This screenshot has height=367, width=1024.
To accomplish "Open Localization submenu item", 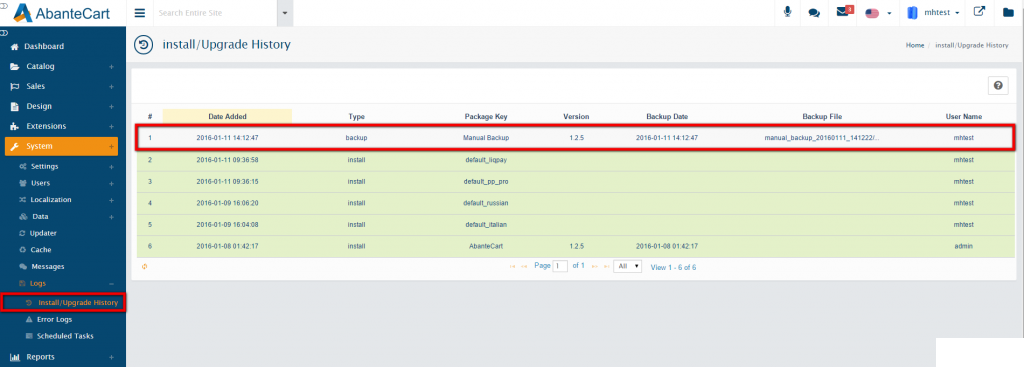I will [51, 200].
